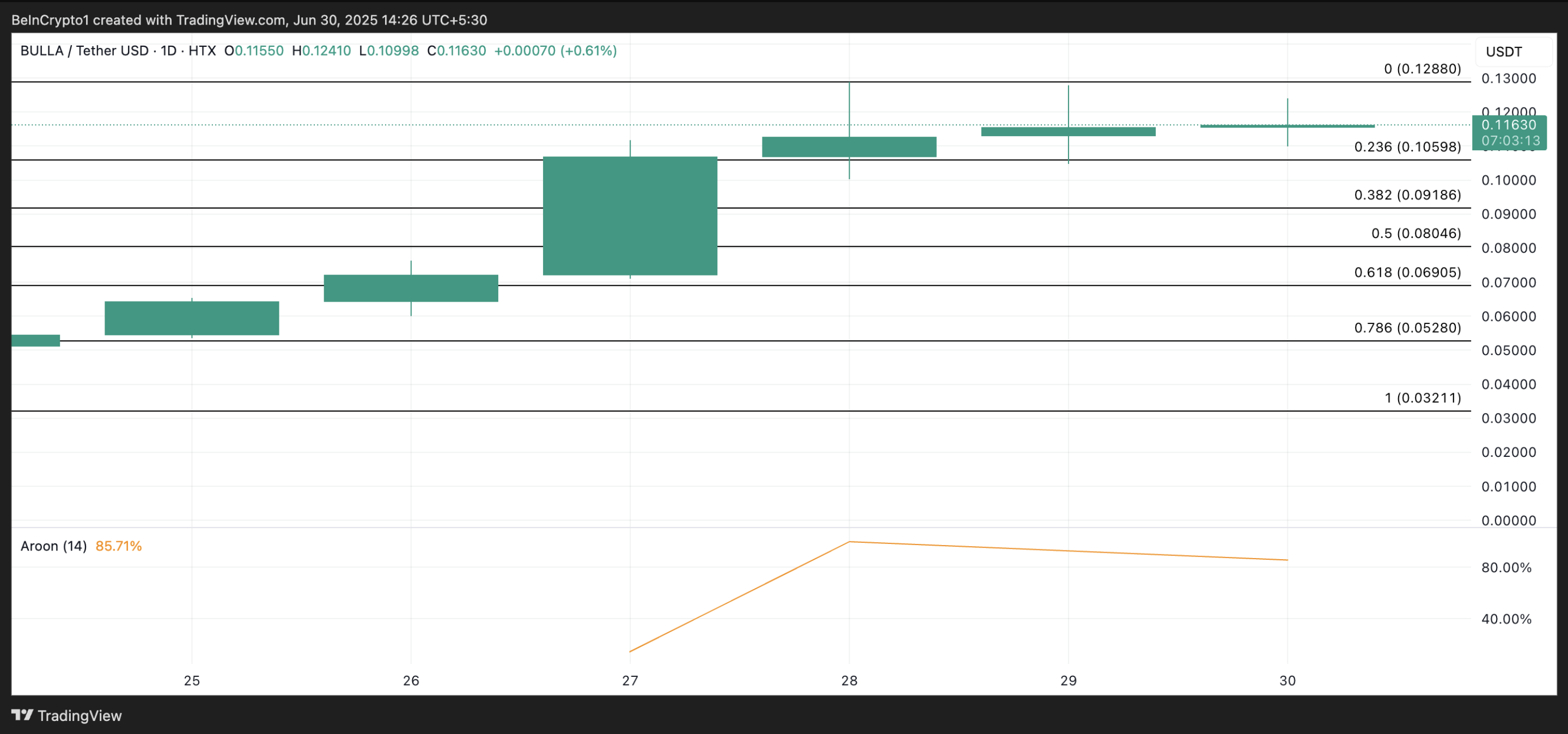Click the orange Aroon value 85.71%
Image resolution: width=1568 pixels, height=734 pixels.
[x=119, y=546]
